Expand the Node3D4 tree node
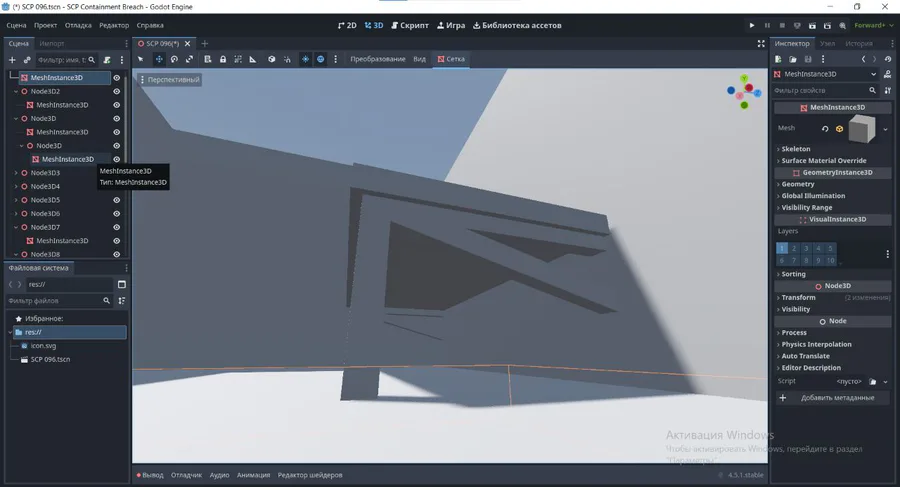This screenshot has height=487, width=900. coord(16,187)
